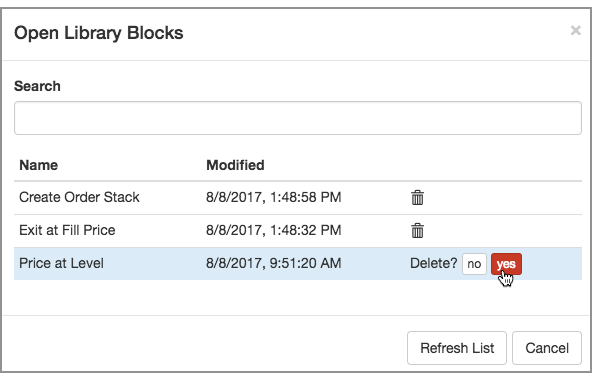Image resolution: width=592 pixels, height=385 pixels.
Task: Click the Refresh List button
Action: tap(457, 348)
